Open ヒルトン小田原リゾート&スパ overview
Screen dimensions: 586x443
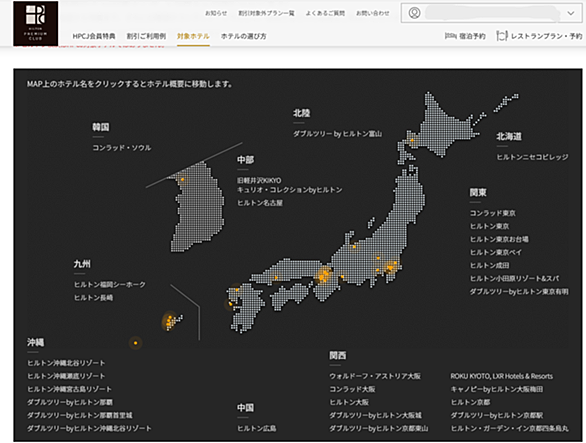[514, 279]
